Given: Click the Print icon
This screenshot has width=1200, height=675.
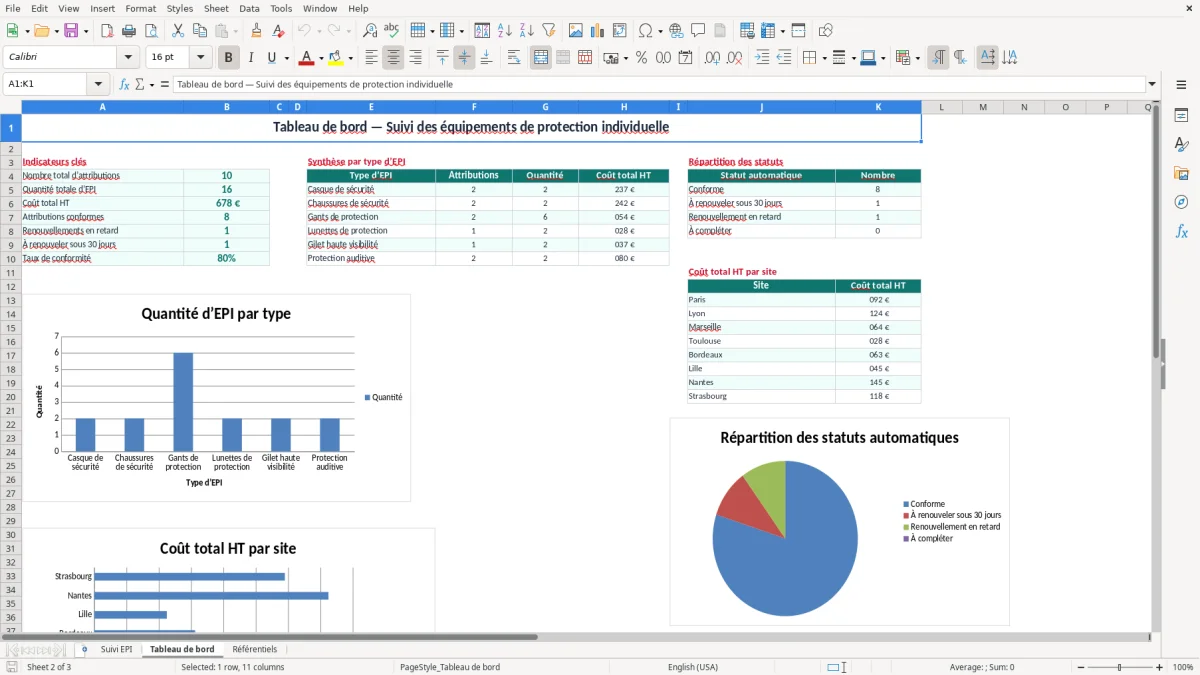Looking at the screenshot, I should [129, 31].
